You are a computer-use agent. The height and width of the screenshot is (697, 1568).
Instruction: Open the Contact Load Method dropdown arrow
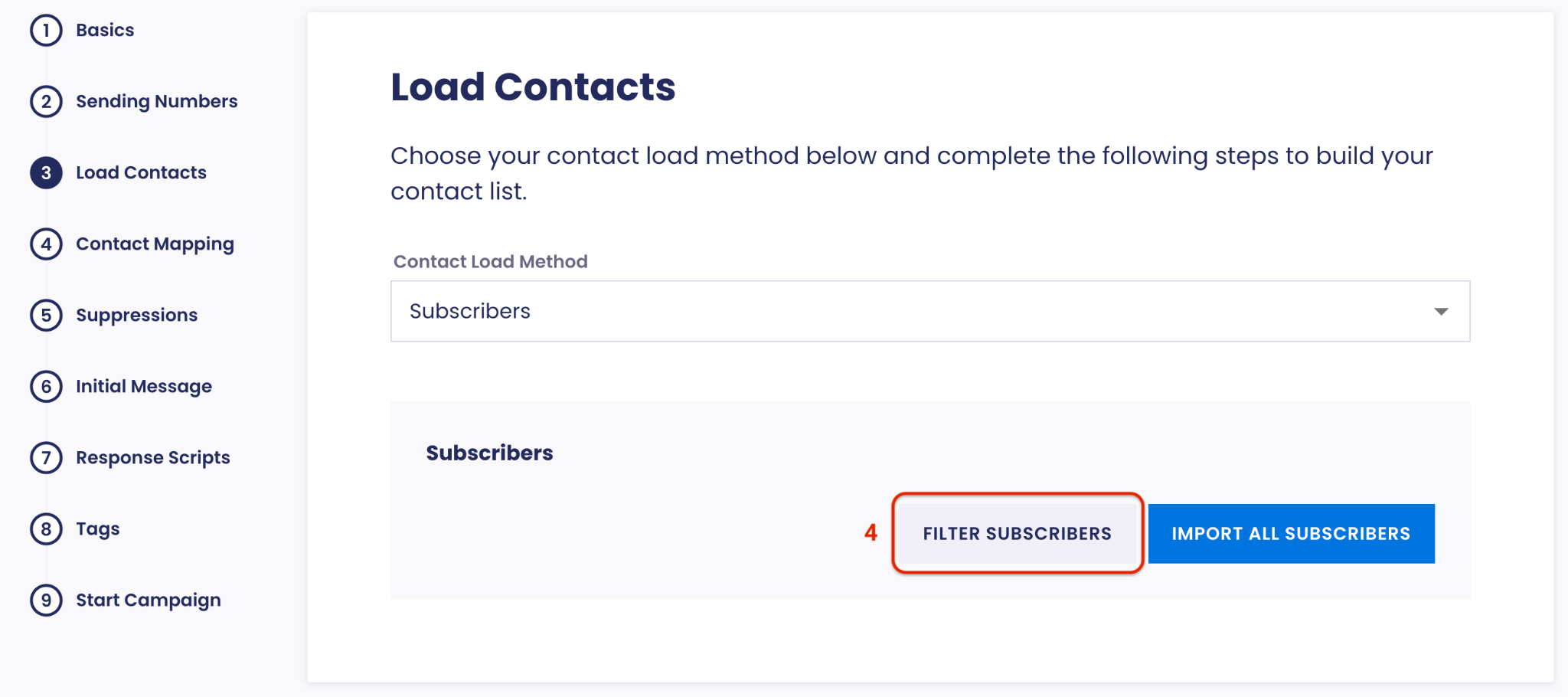coord(1441,312)
